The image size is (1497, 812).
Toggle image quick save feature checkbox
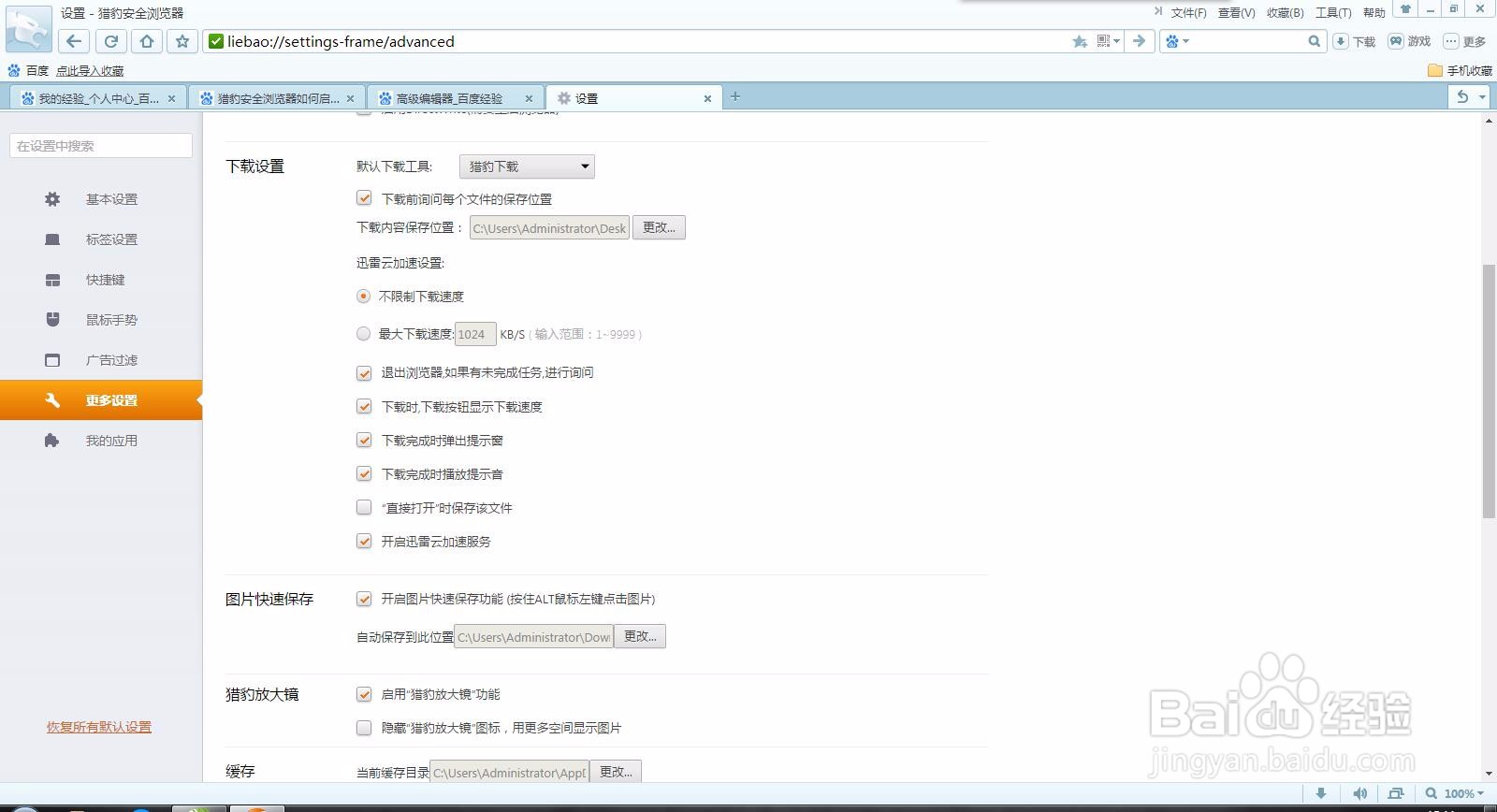(364, 599)
